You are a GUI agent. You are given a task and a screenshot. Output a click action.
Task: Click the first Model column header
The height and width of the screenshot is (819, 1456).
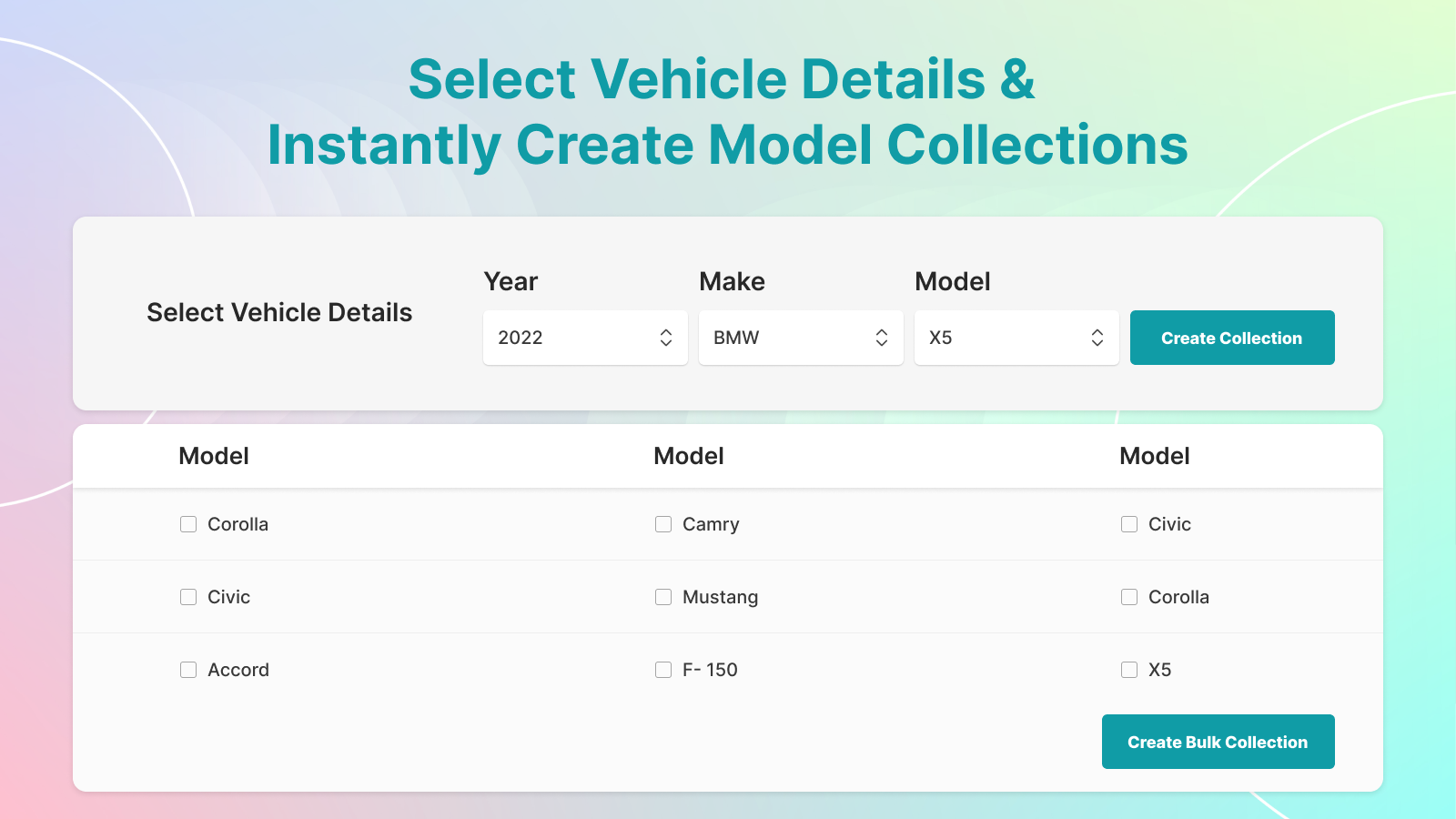coord(213,456)
